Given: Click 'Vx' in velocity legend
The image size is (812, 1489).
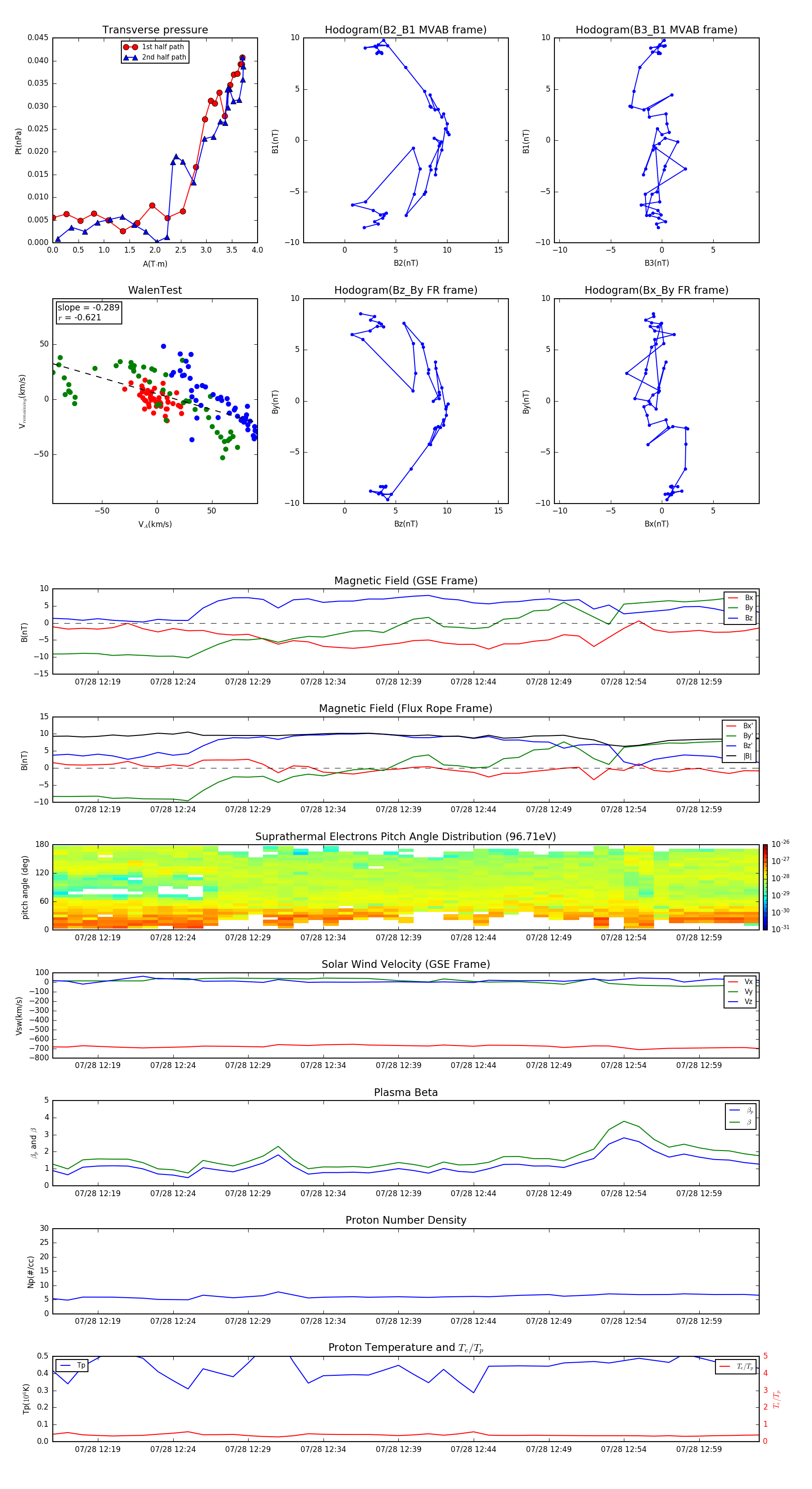Looking at the screenshot, I should 748,982.
